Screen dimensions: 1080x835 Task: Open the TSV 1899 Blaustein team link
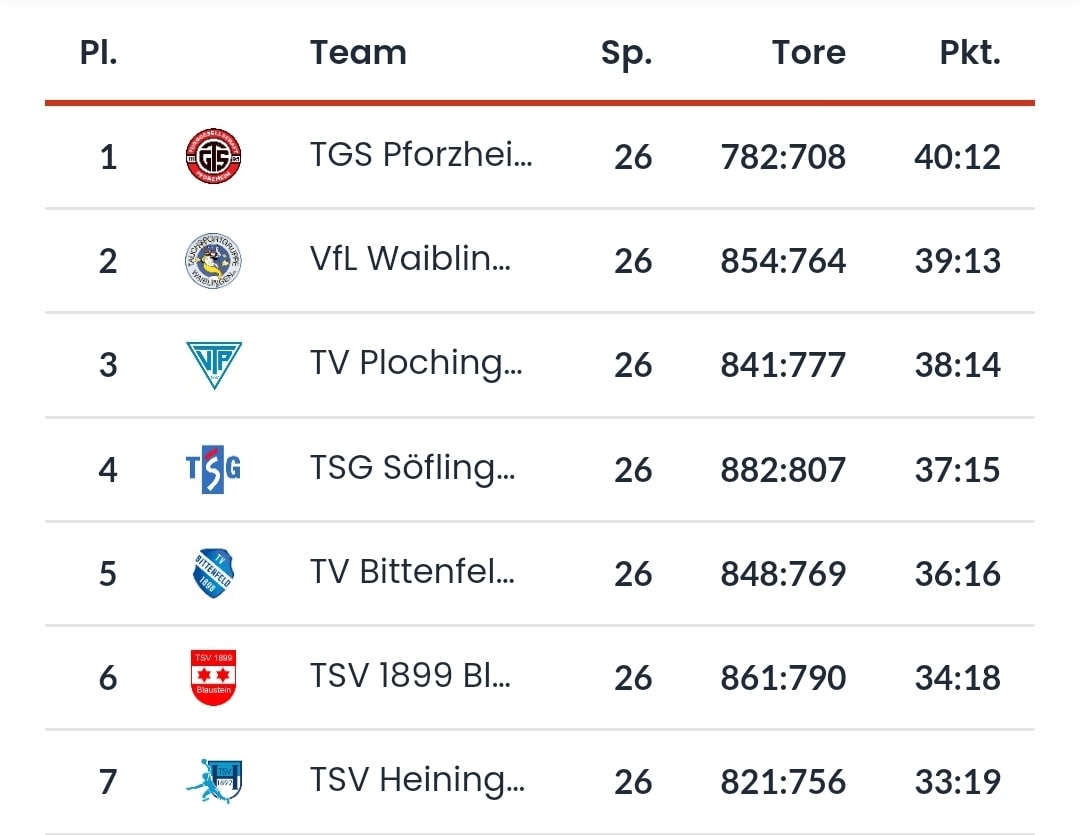(410, 677)
